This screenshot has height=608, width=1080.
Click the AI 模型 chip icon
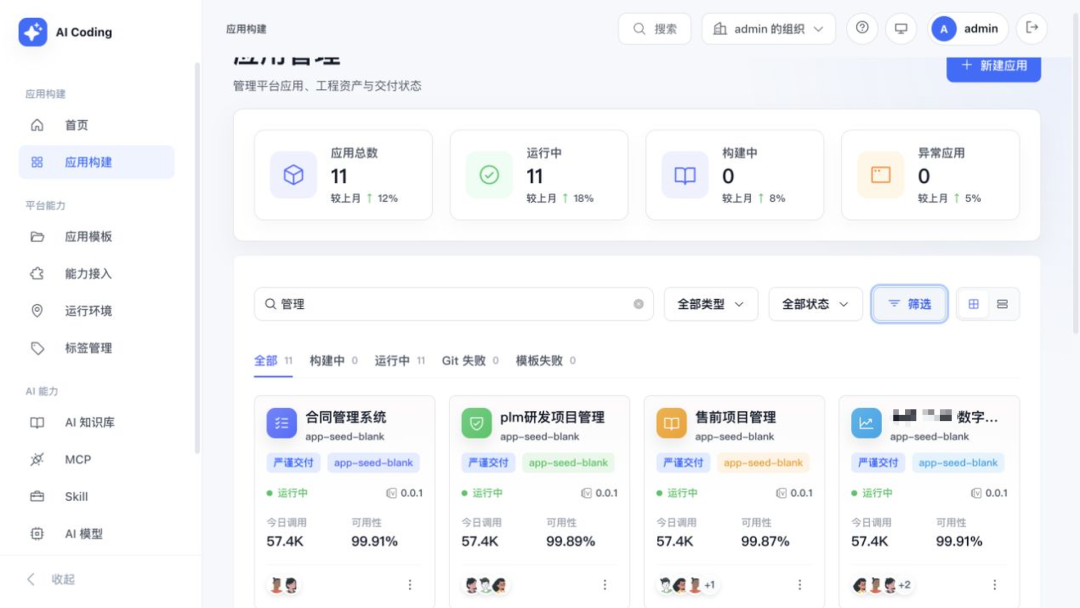37,534
